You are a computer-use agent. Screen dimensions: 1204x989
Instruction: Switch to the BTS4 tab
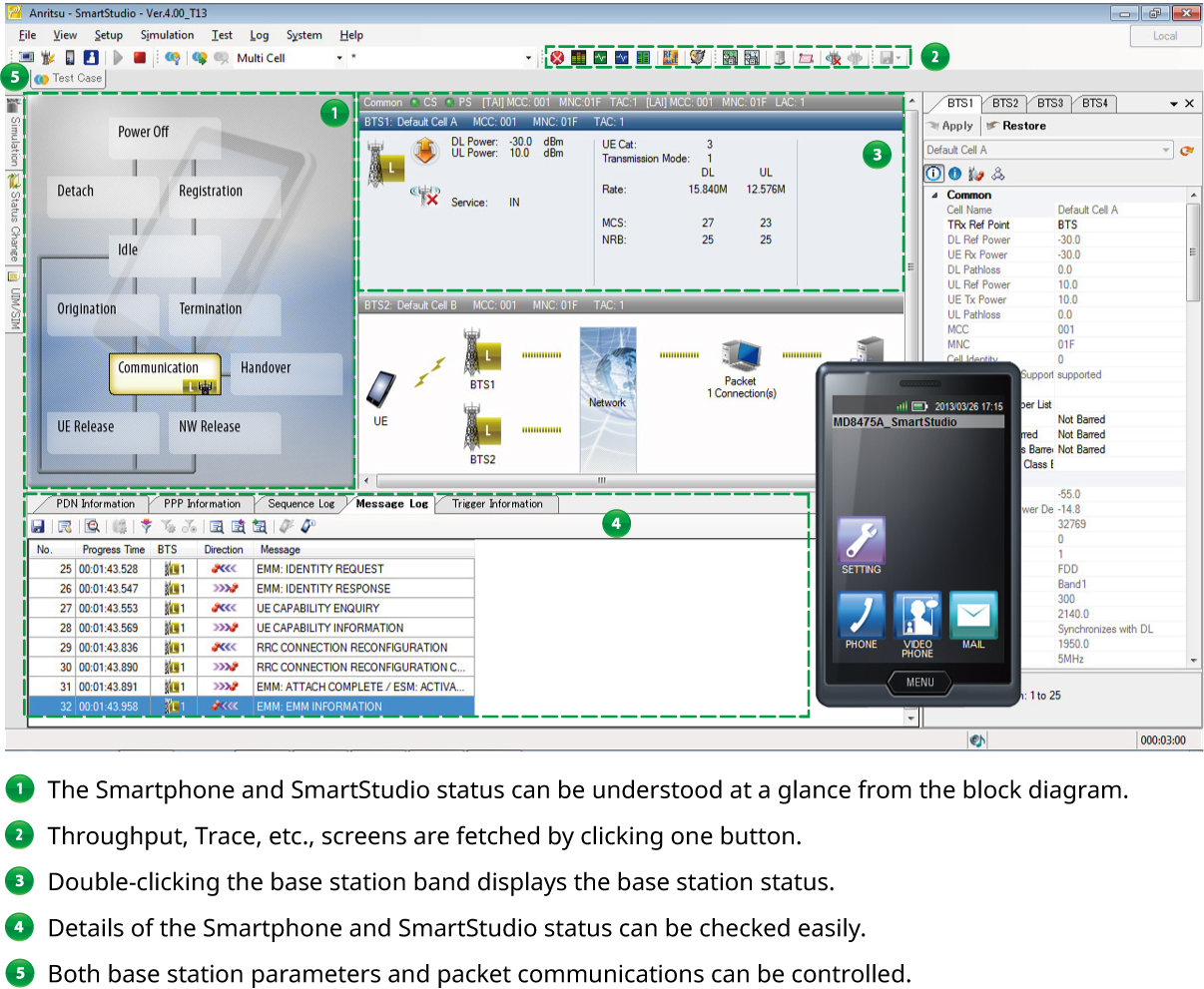point(1094,103)
